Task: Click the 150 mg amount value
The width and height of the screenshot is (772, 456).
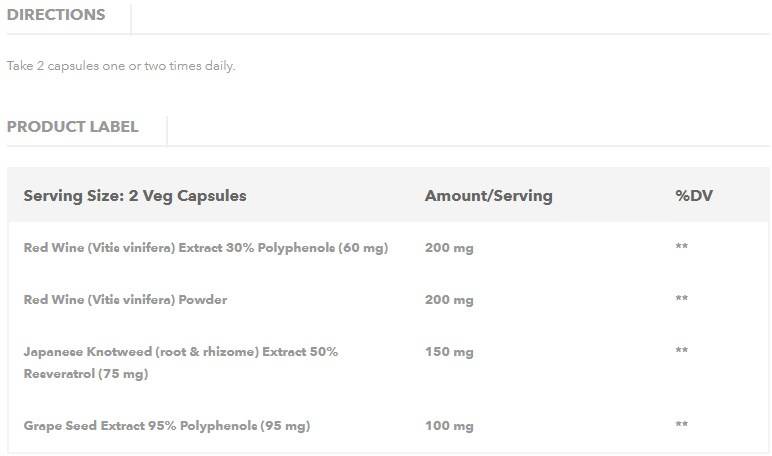Action: [x=449, y=352]
